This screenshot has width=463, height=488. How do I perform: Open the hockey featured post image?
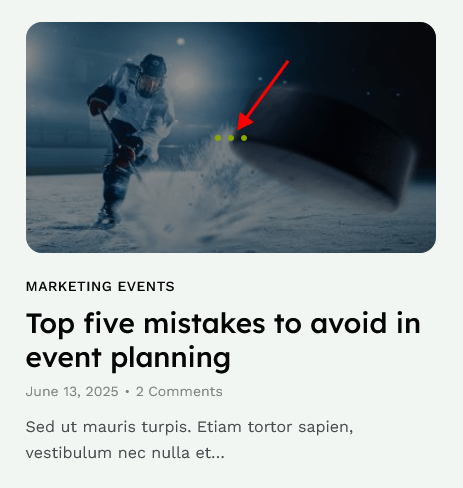[231, 137]
